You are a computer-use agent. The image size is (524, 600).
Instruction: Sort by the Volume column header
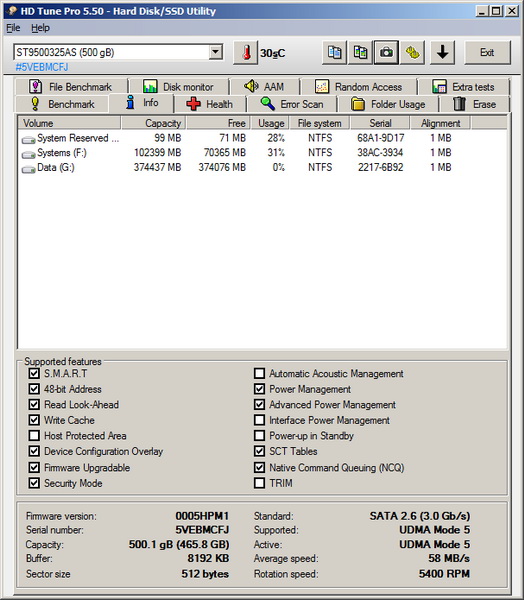[x=69, y=123]
